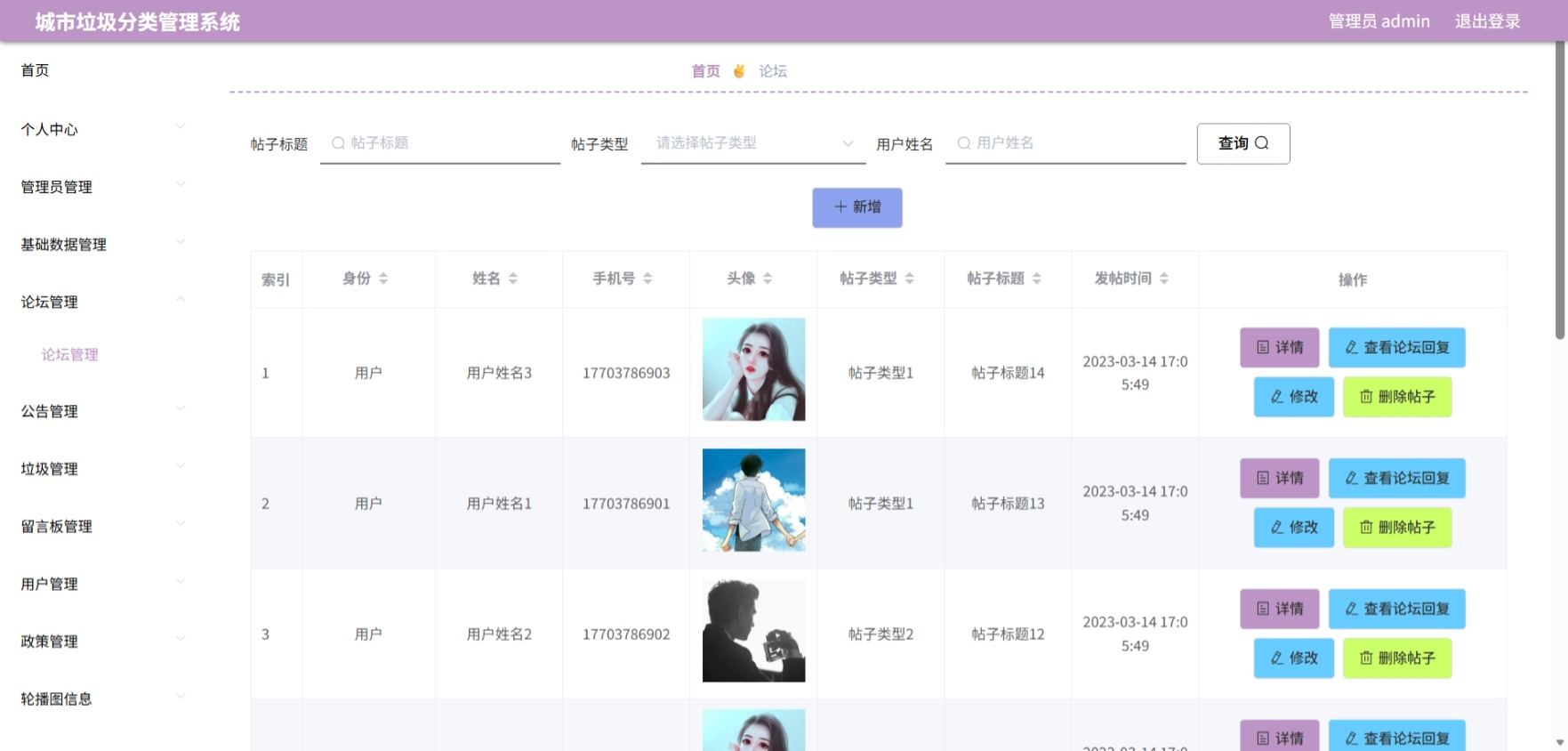
Task: View 查看论坛回复 for 帖子标题12 row
Action: point(1397,610)
